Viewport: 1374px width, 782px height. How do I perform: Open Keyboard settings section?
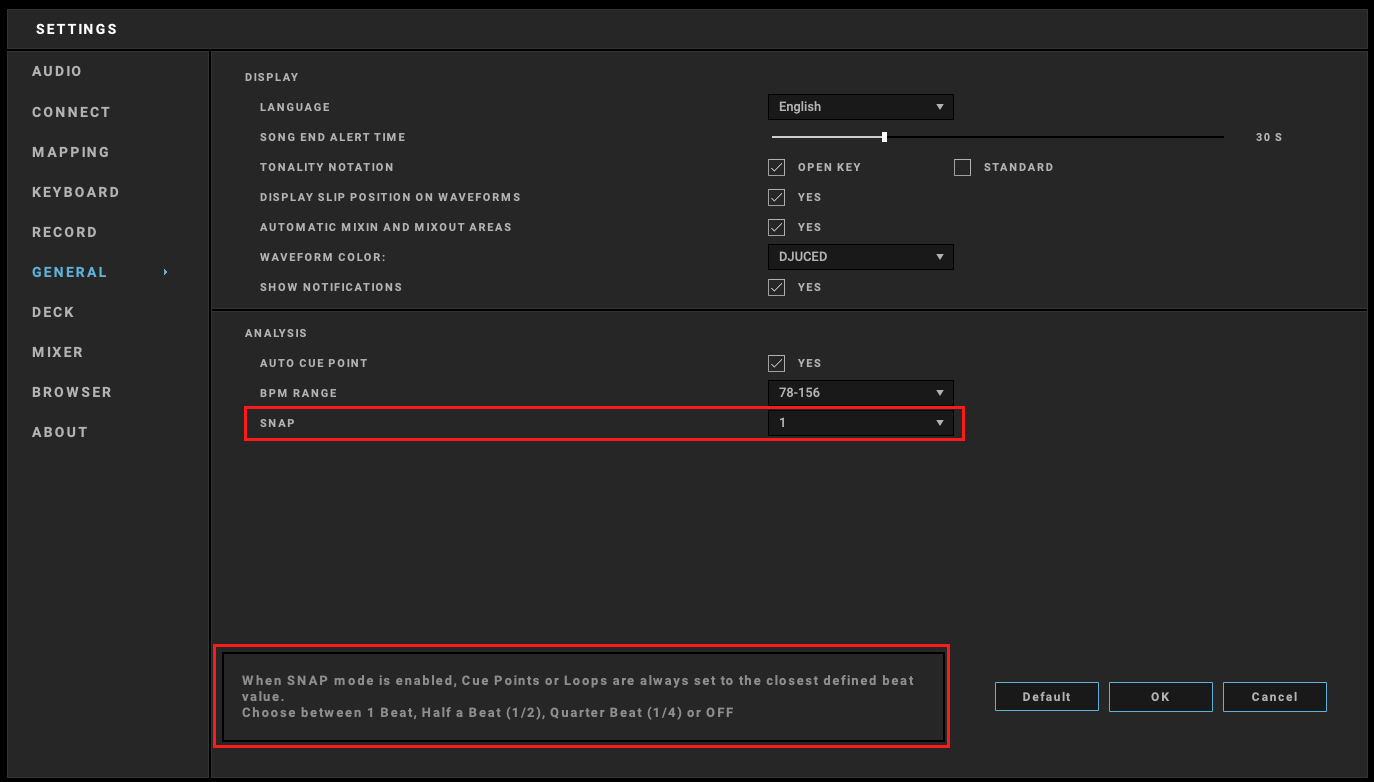tap(76, 192)
